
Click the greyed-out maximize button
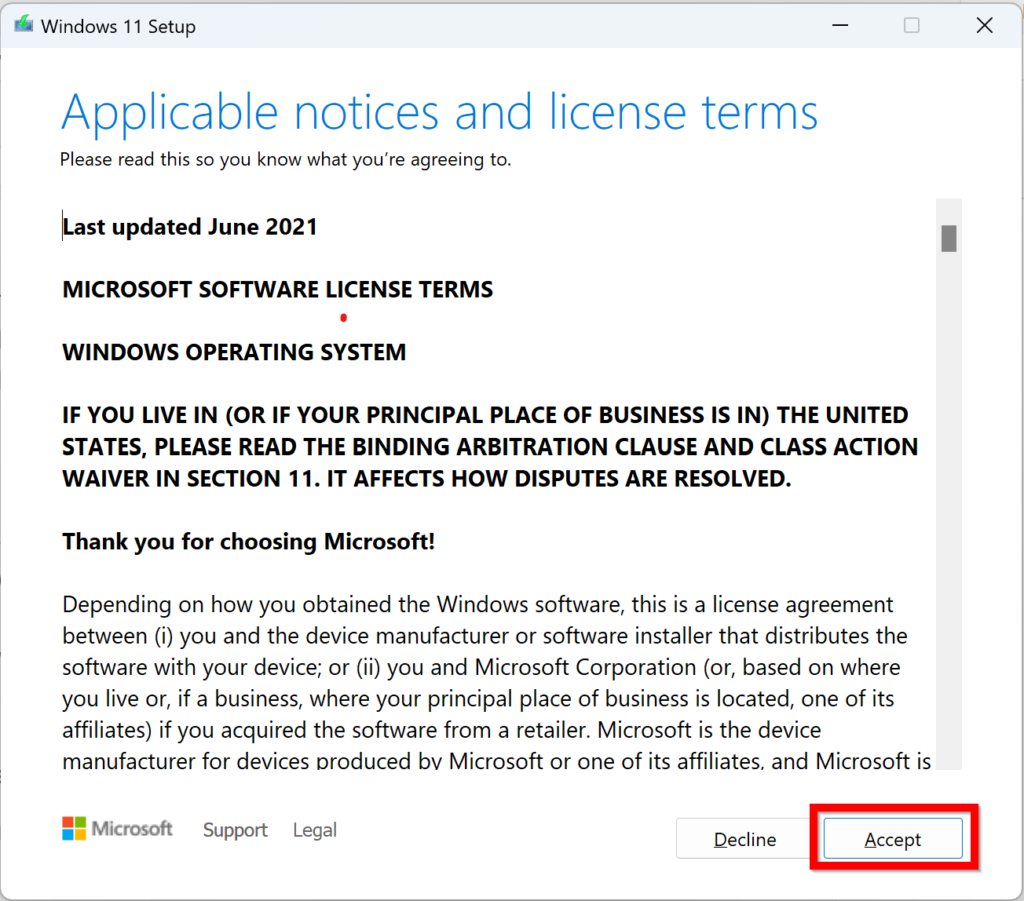pos(911,26)
